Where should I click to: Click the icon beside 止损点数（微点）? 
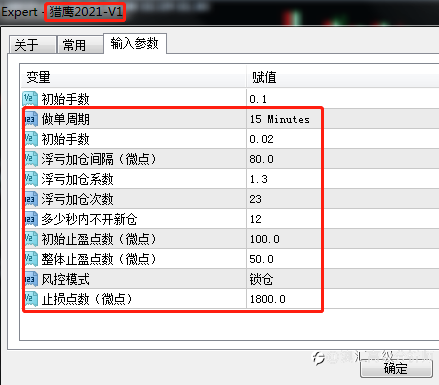point(30,299)
